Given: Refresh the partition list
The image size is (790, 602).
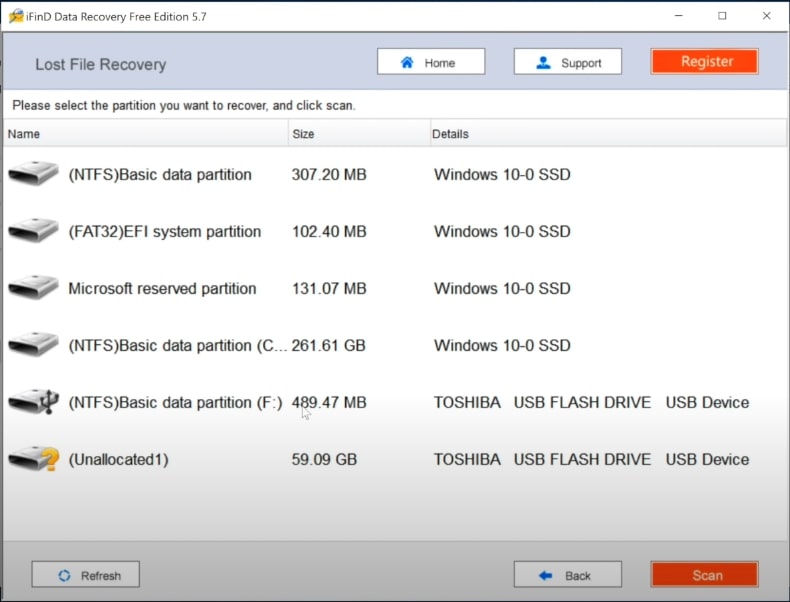Looking at the screenshot, I should 86,575.
